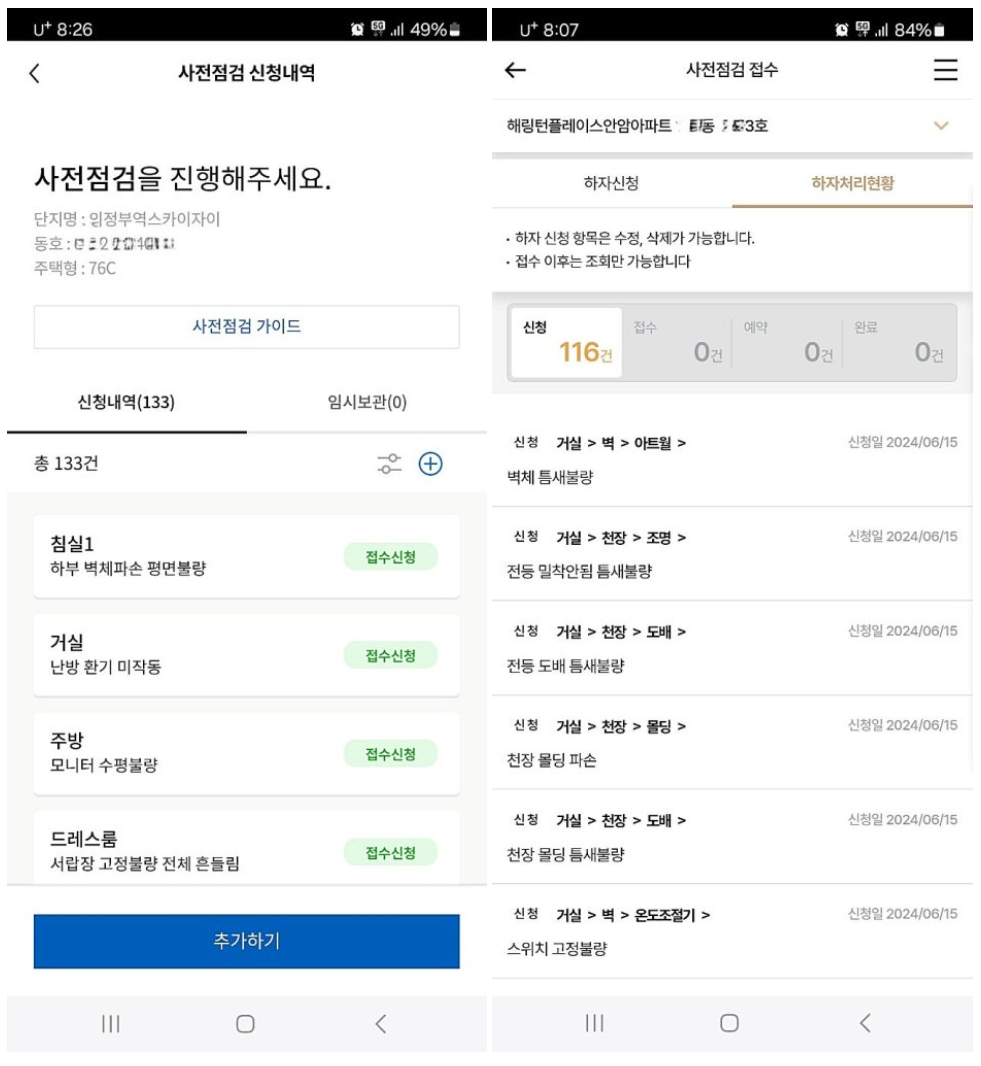Tap the right phone's recent apps button

tap(595, 1022)
